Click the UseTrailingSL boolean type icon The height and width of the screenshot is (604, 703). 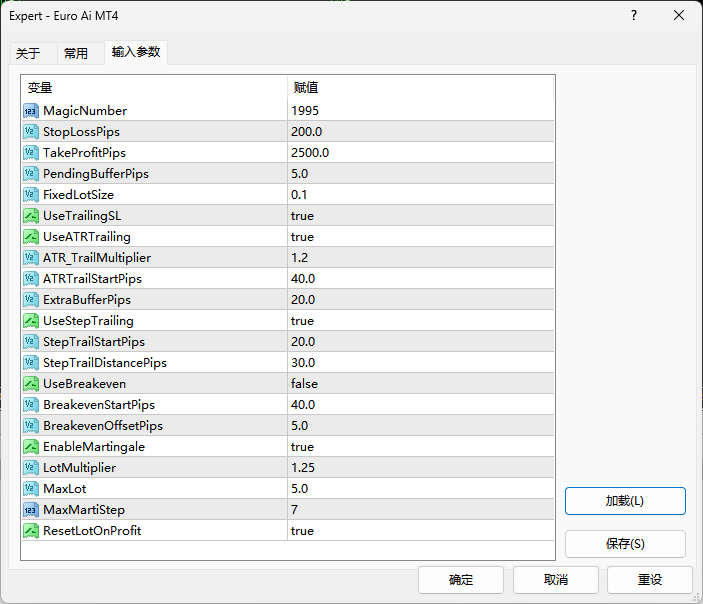tap(30, 216)
